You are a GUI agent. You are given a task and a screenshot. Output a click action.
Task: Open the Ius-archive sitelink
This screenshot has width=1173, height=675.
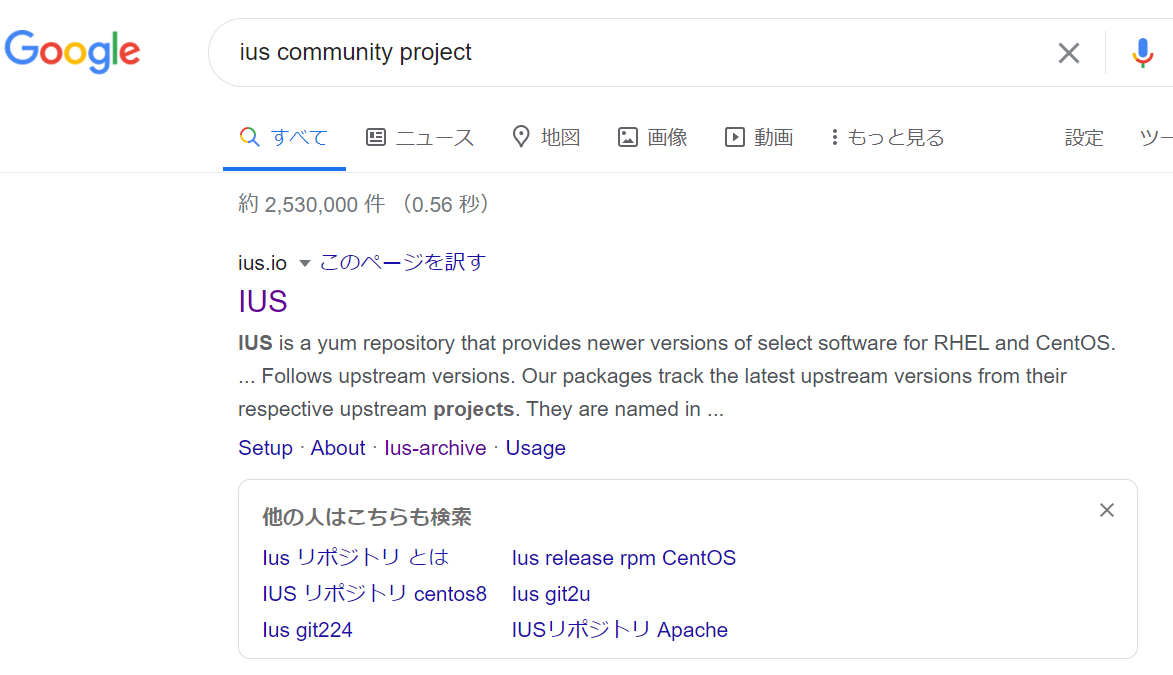click(435, 448)
